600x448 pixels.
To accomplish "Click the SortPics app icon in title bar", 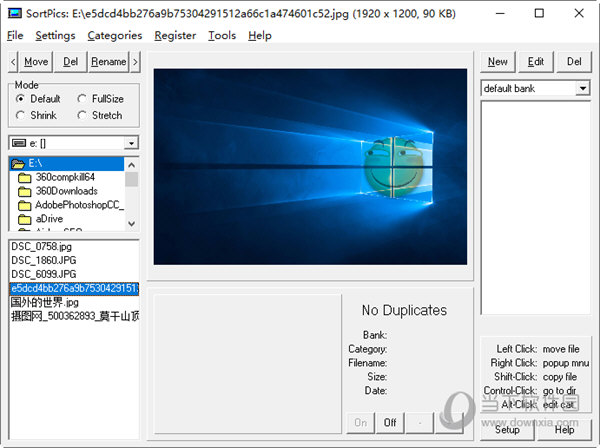I will pyautogui.click(x=15, y=13).
